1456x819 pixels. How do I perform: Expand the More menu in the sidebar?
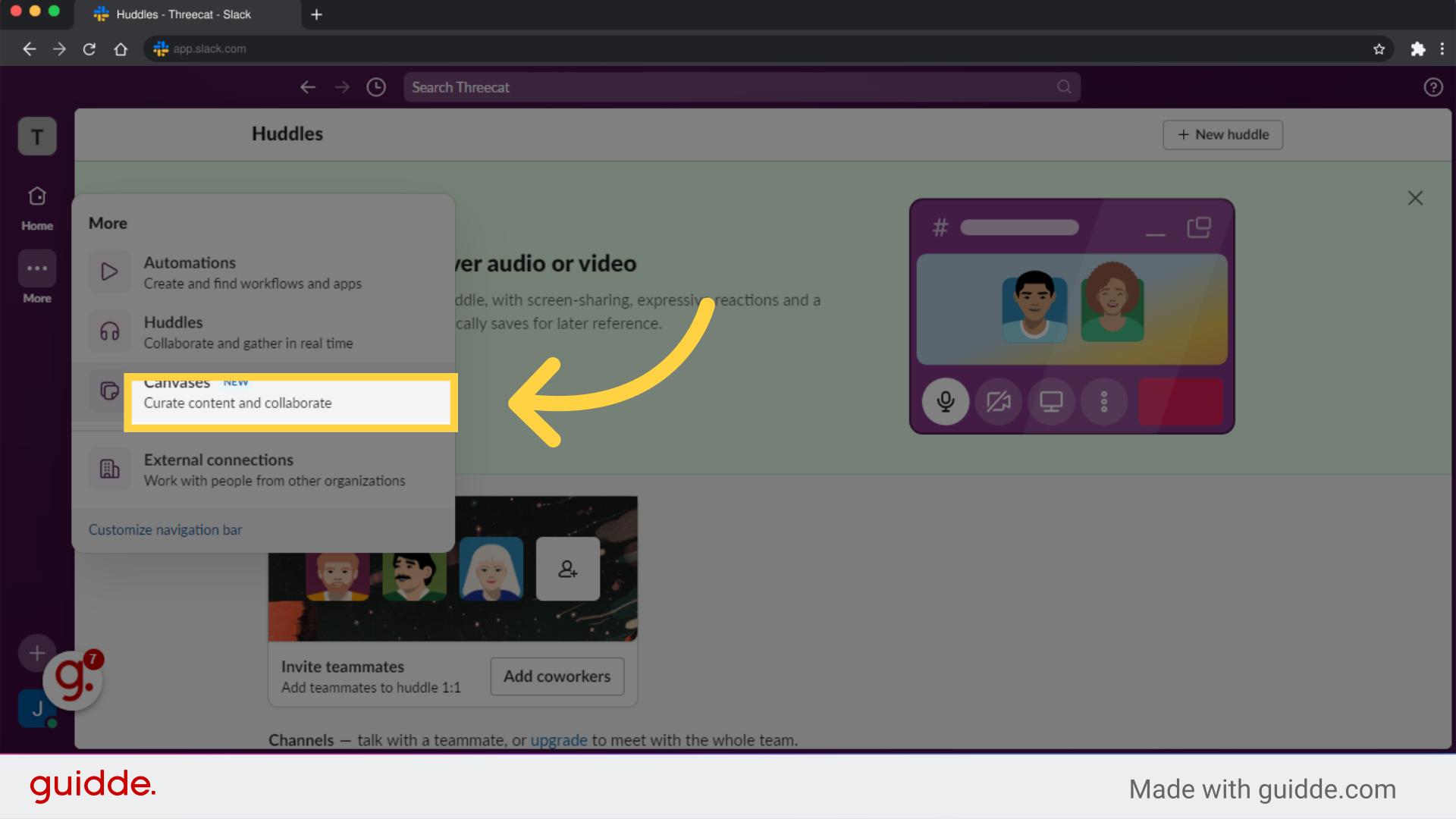(x=36, y=269)
